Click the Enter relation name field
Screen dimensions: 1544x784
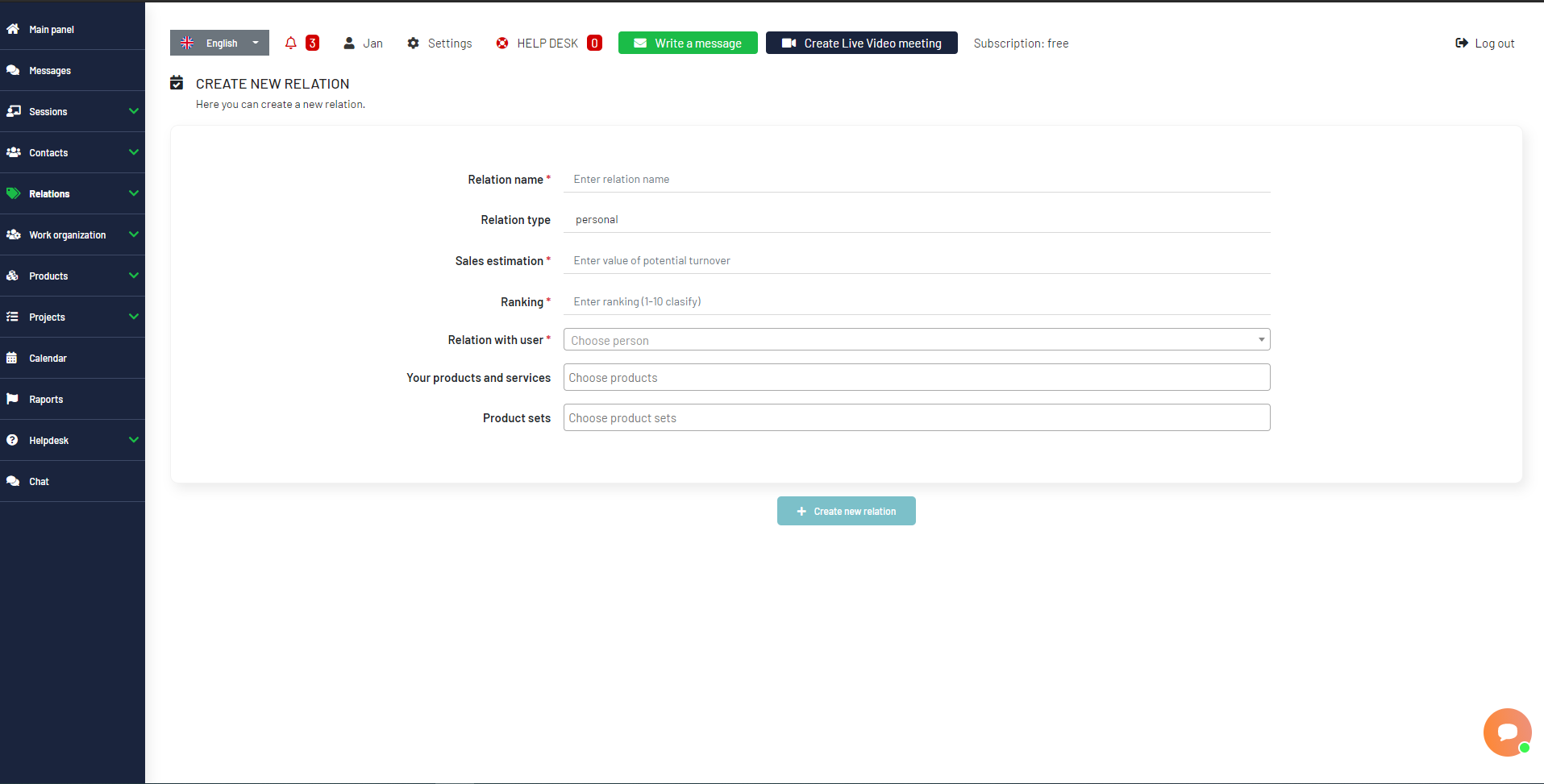point(915,179)
